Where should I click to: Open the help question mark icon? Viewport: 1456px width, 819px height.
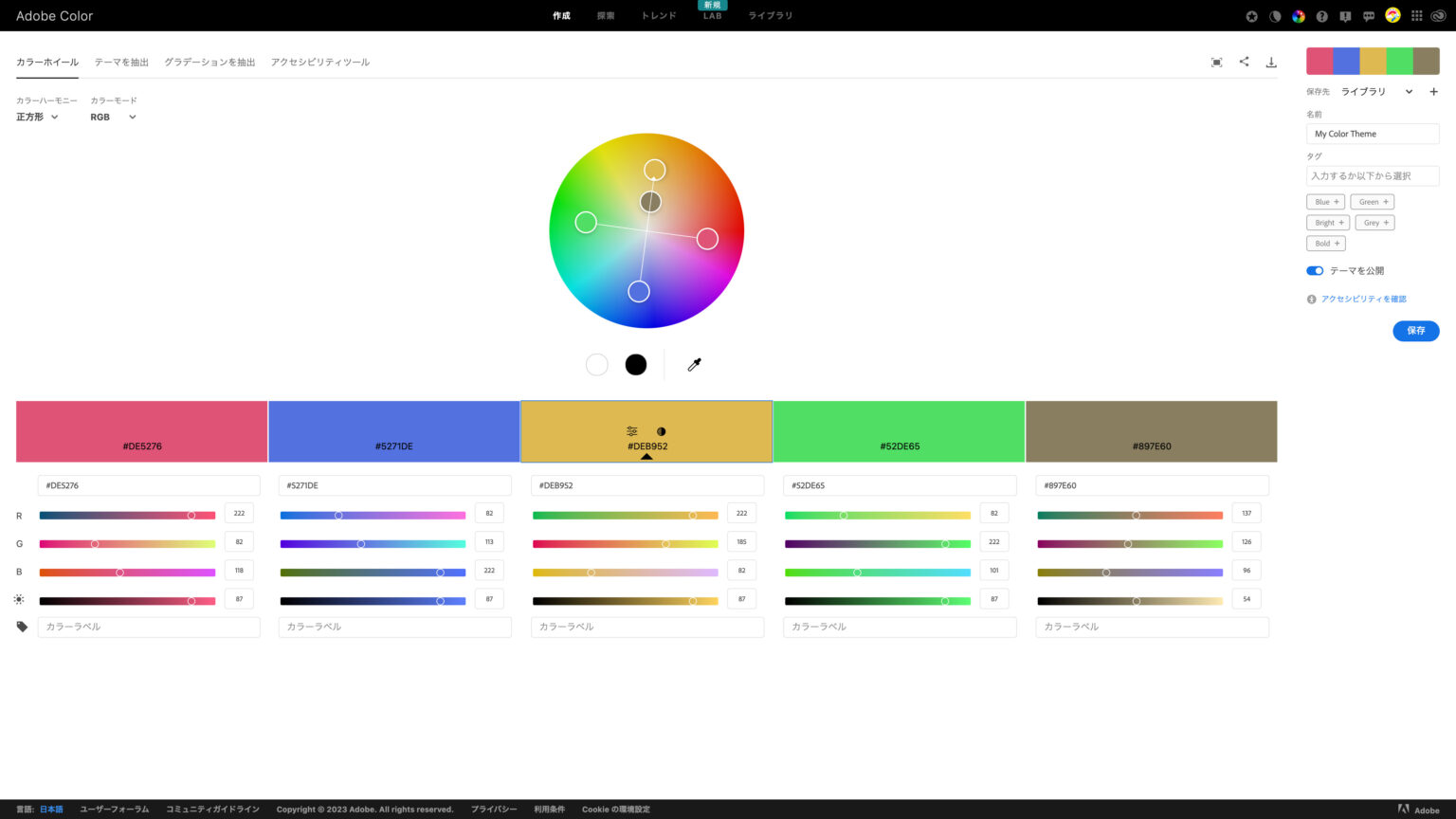[1321, 16]
